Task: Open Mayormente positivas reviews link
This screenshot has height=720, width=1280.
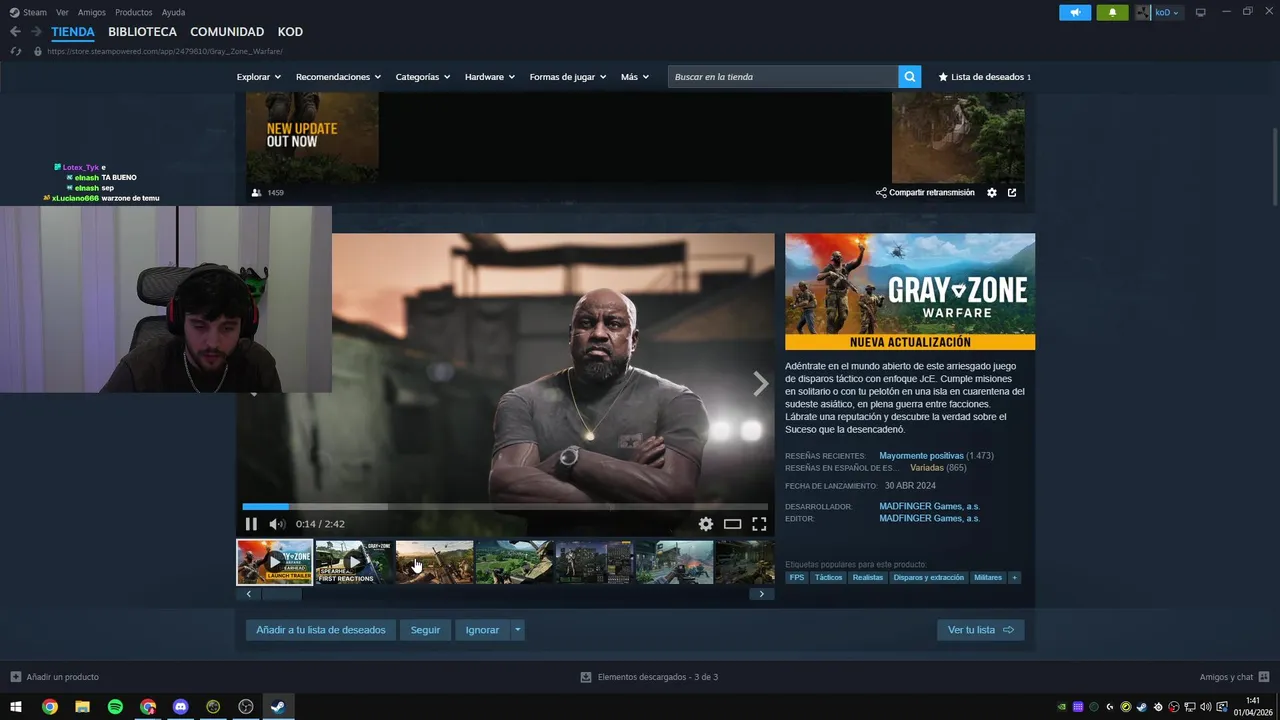Action: point(922,456)
